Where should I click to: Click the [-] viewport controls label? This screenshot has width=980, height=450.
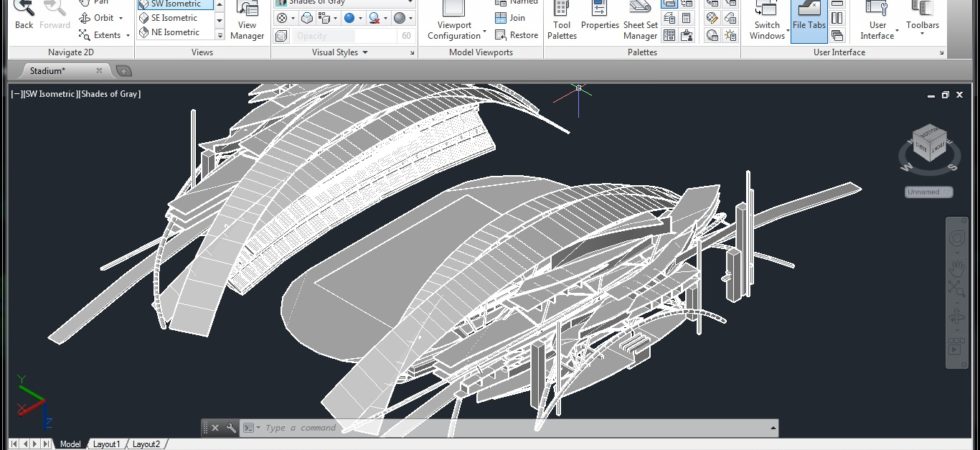coord(16,94)
